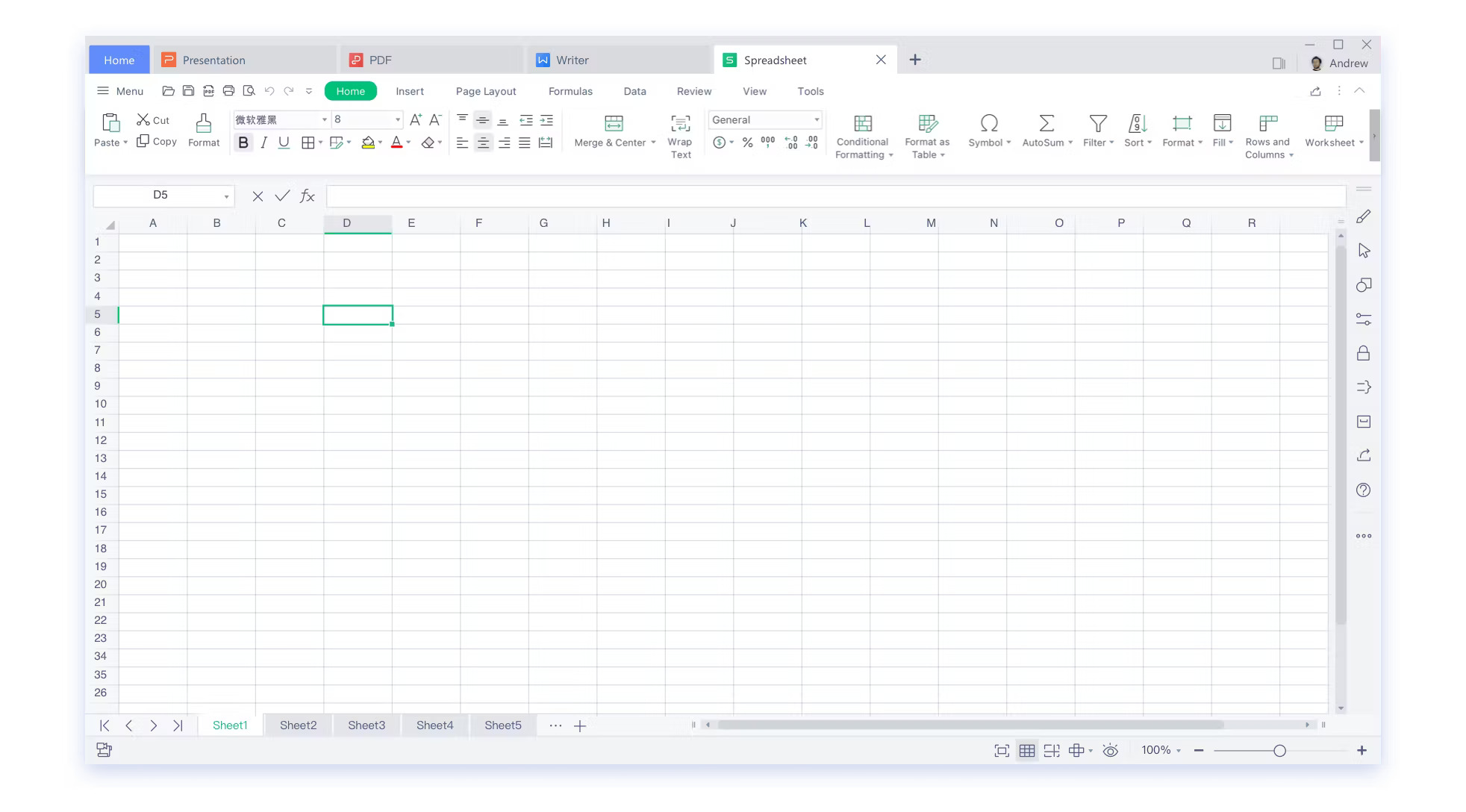Toggle bold formatting
1466x812 pixels.
coord(243,143)
